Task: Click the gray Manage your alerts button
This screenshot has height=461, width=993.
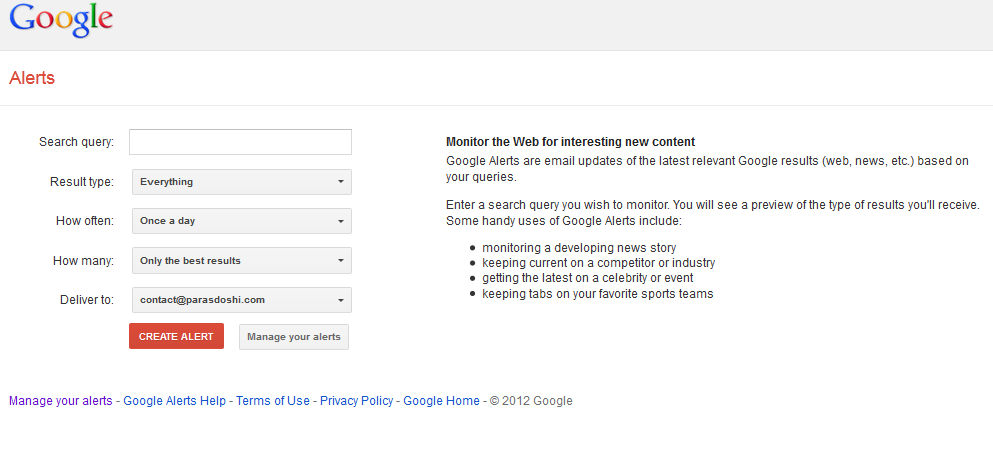Action: click(294, 337)
